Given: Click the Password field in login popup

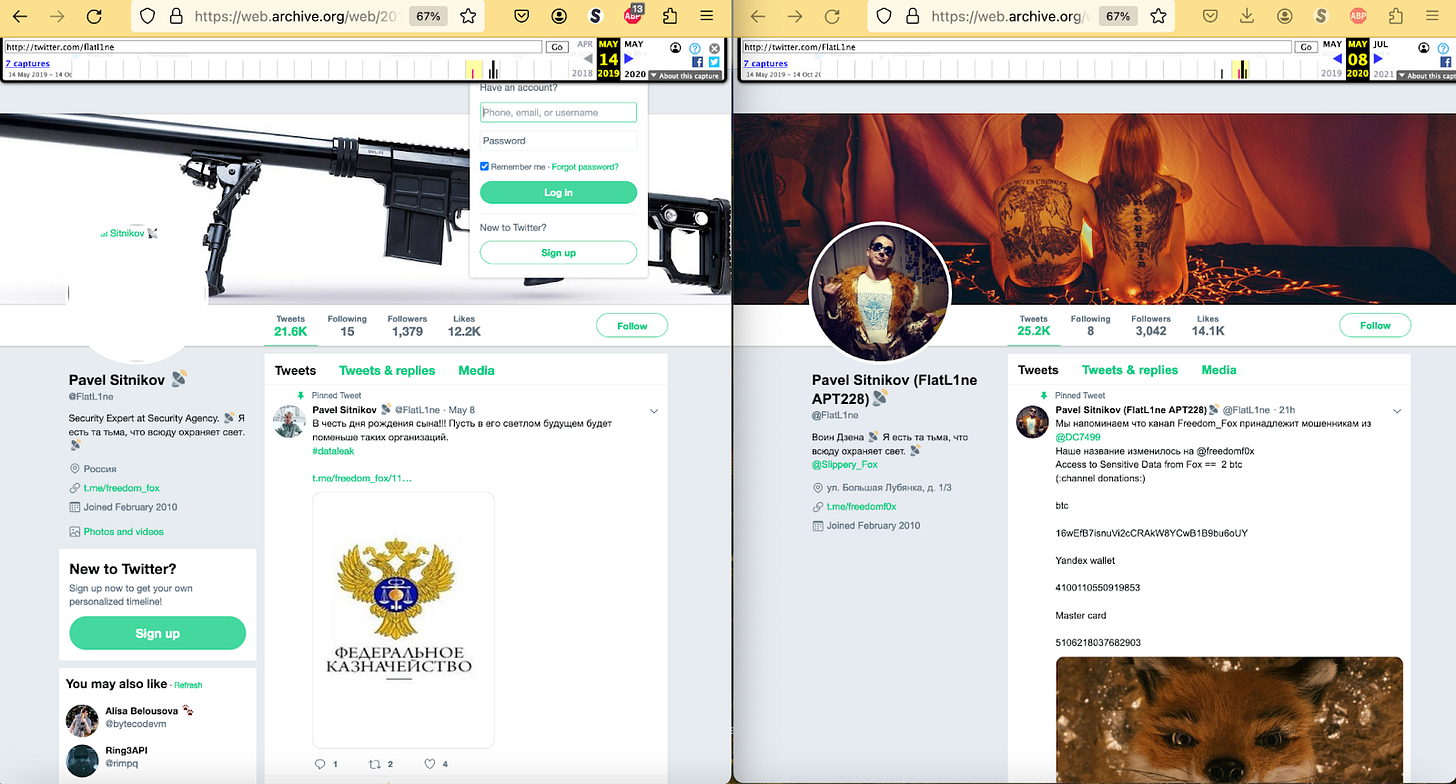Looking at the screenshot, I should 558,141.
